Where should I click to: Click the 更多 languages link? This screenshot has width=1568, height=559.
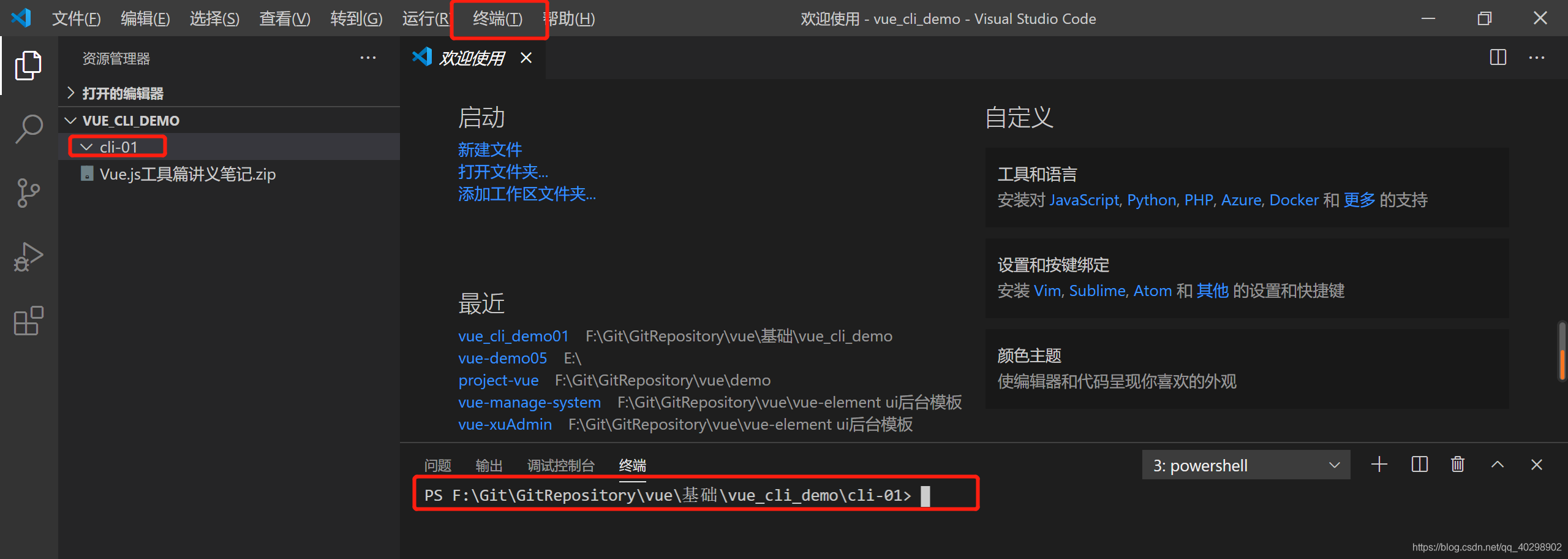[x=1359, y=200]
